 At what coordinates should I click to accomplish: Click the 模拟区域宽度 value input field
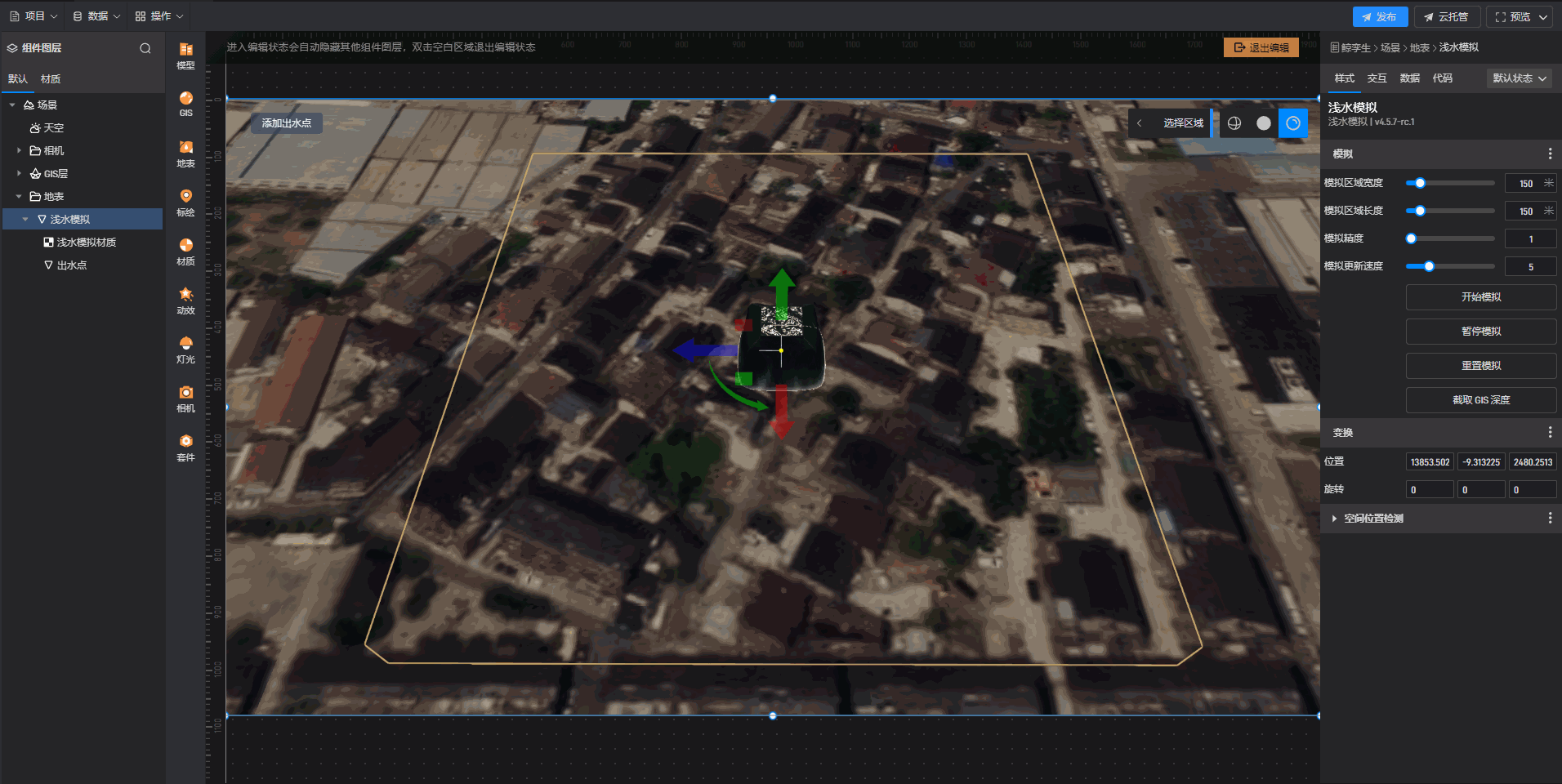click(x=1524, y=184)
